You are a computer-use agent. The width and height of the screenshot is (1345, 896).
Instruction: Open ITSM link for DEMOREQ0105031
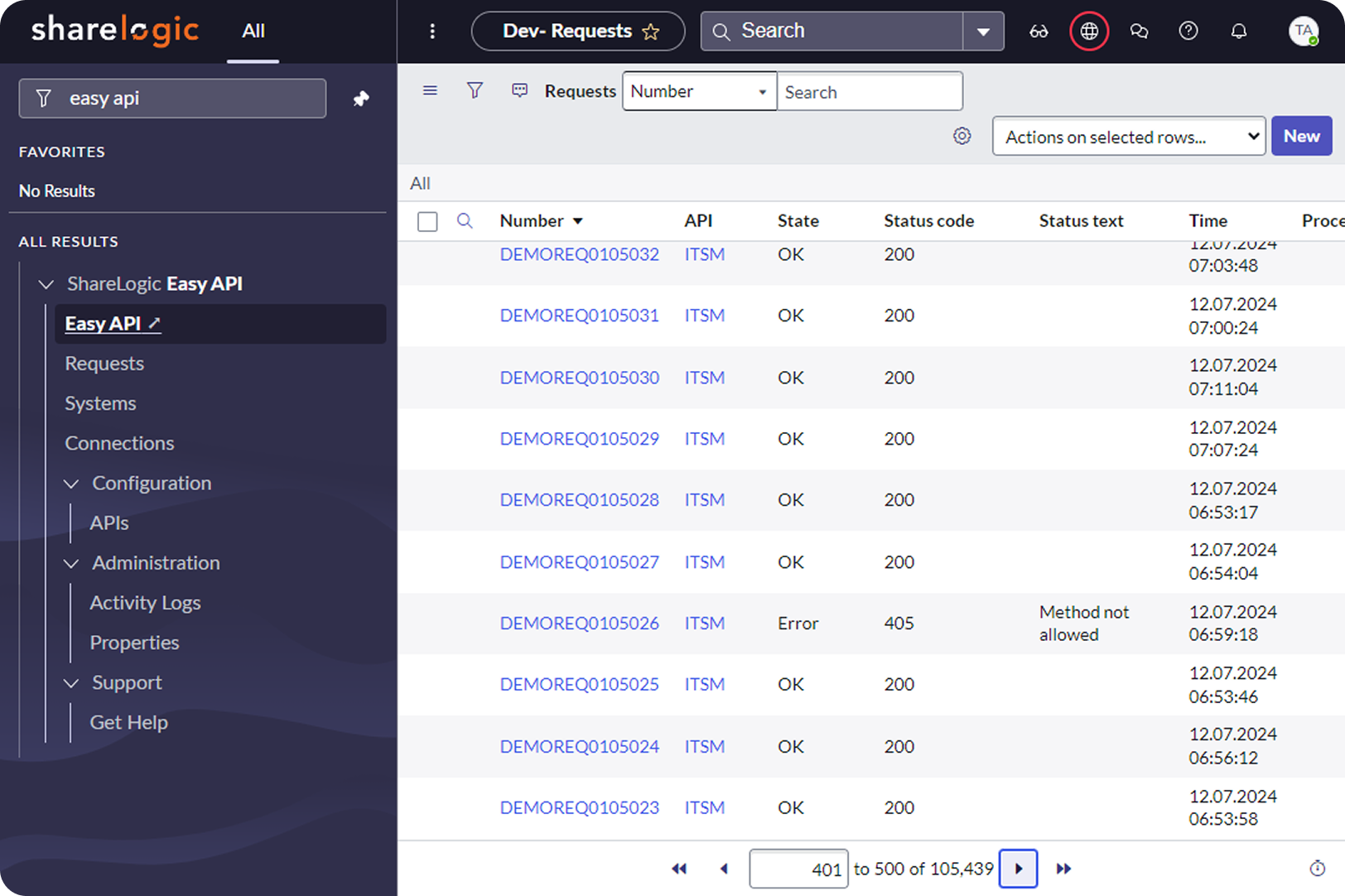(705, 316)
